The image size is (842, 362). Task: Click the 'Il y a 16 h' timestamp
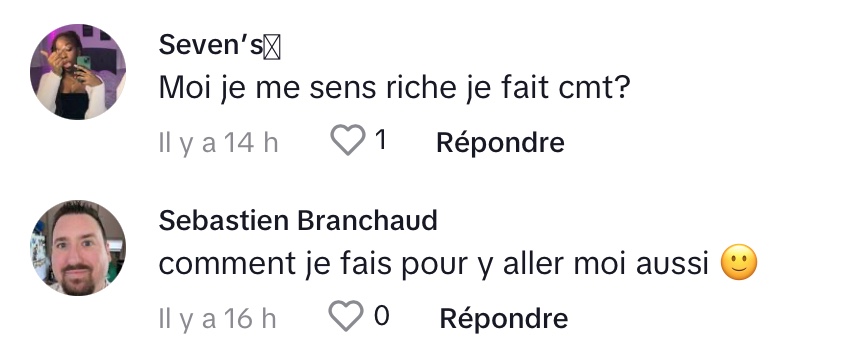[217, 318]
